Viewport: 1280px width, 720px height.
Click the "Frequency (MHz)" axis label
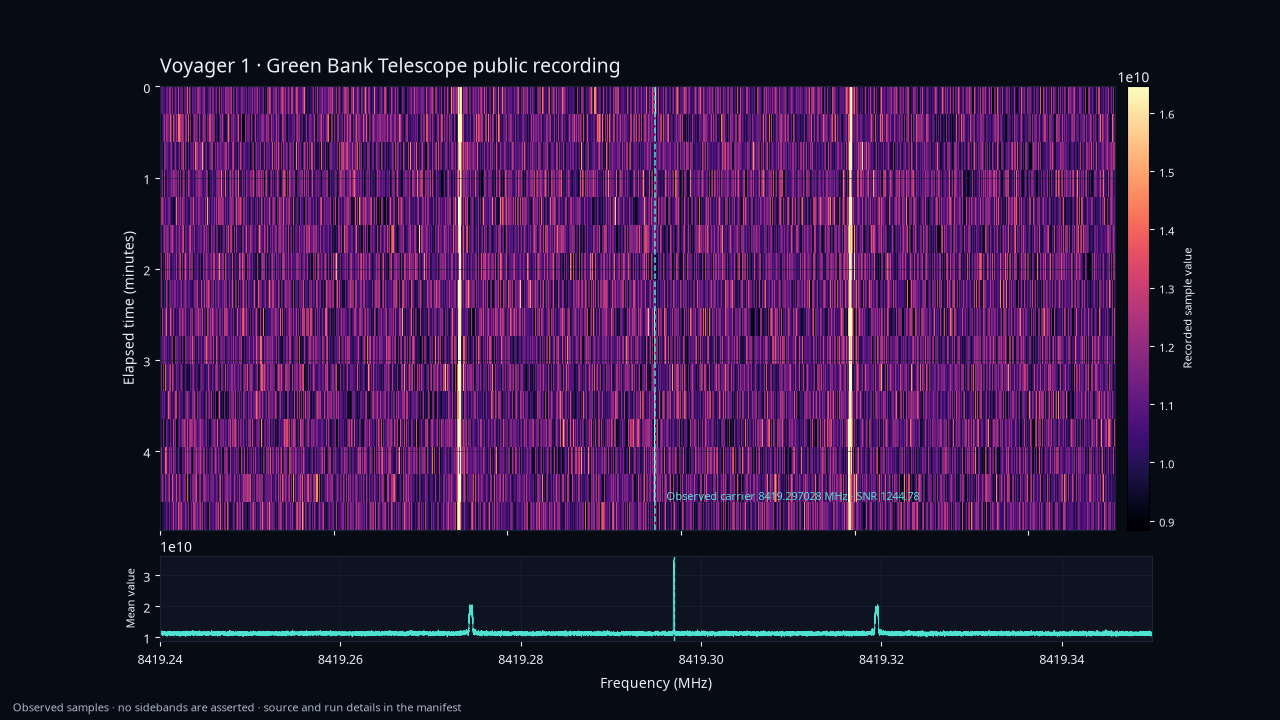coord(656,683)
